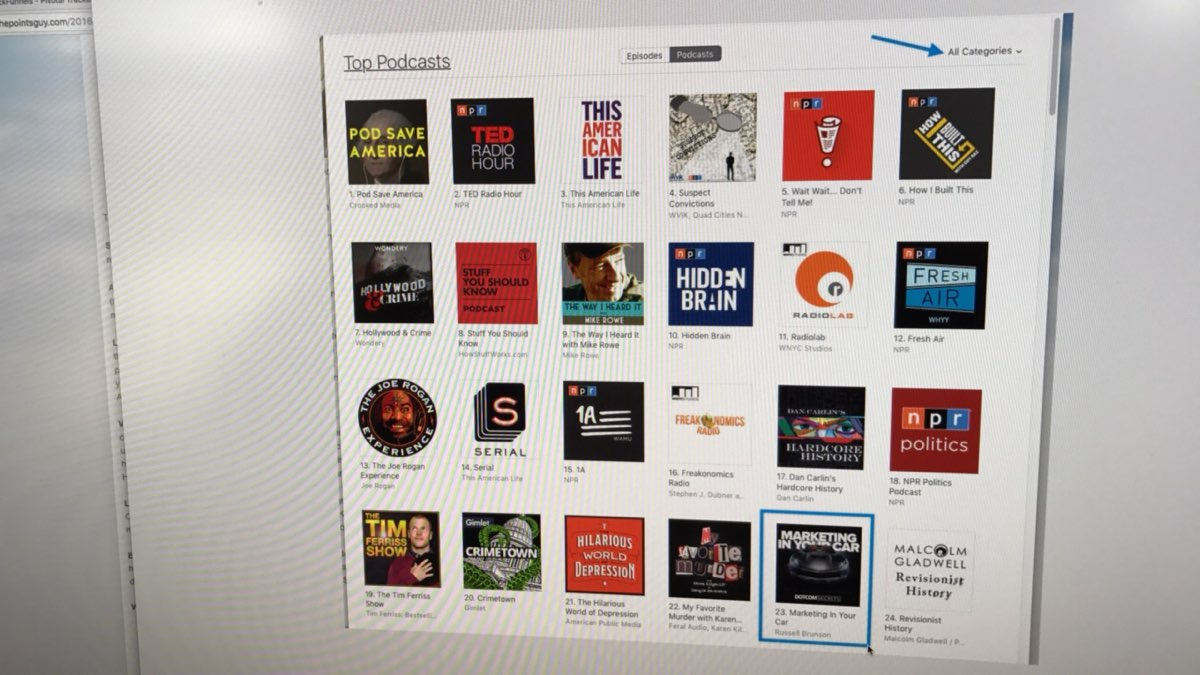Image resolution: width=1200 pixels, height=675 pixels.
Task: Open the Suspect Convictions artwork
Action: [x=712, y=138]
